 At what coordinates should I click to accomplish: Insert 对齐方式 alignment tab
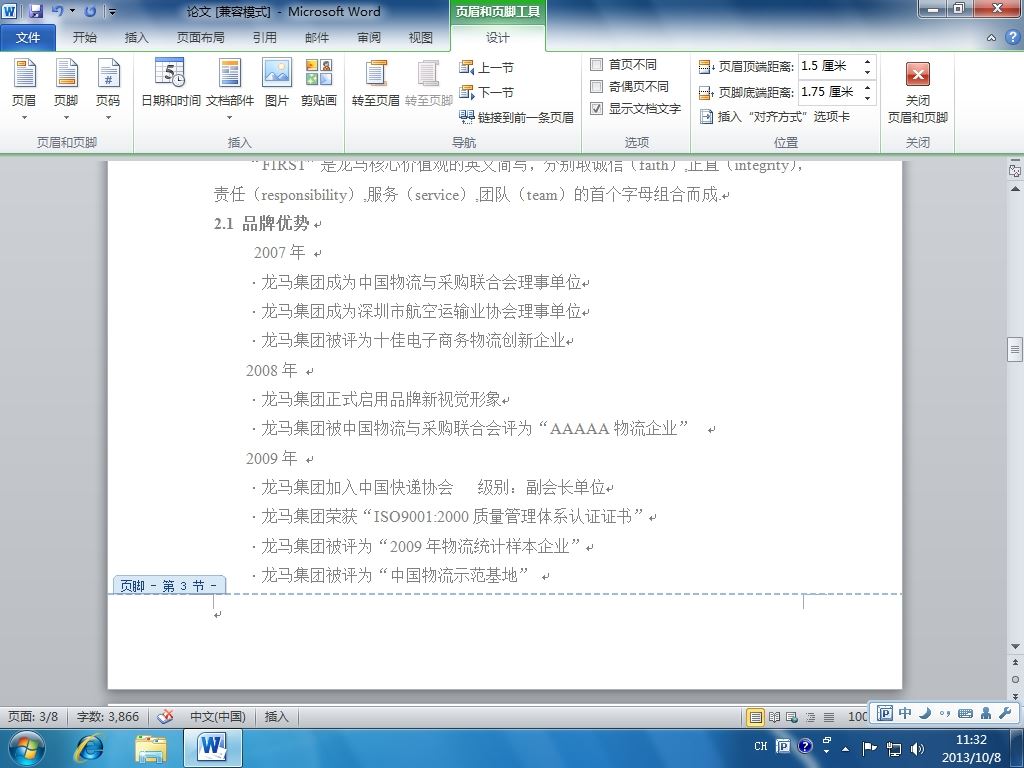click(775, 117)
